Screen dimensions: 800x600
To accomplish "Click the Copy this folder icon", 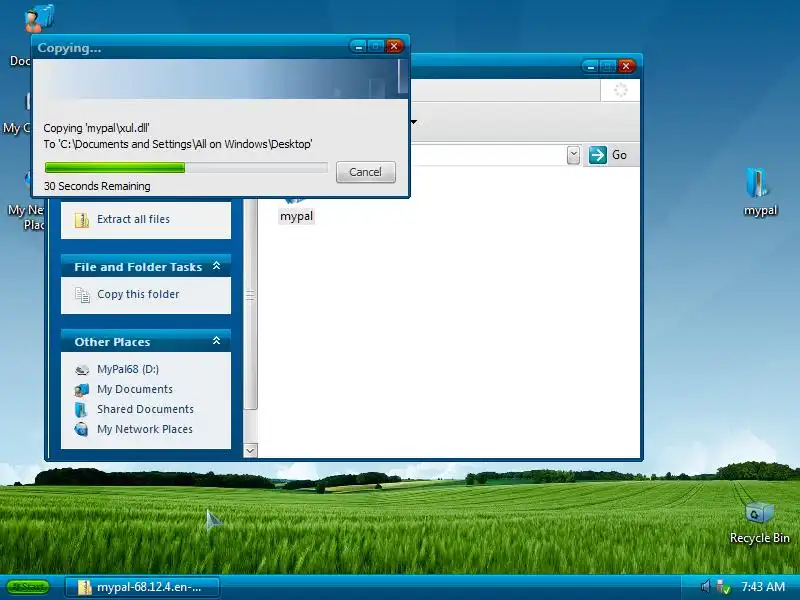I will click(82, 295).
